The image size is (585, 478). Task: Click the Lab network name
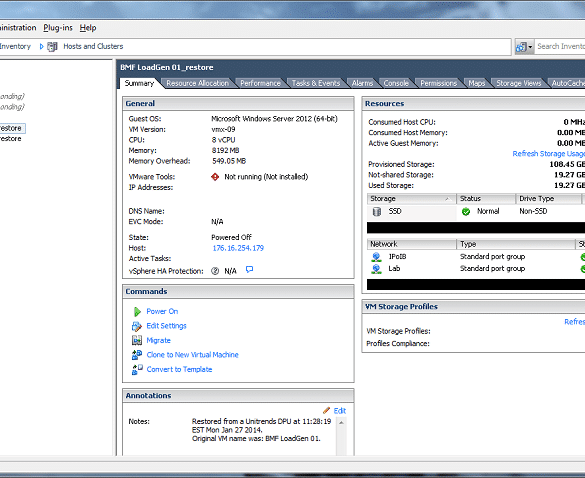tap(394, 268)
